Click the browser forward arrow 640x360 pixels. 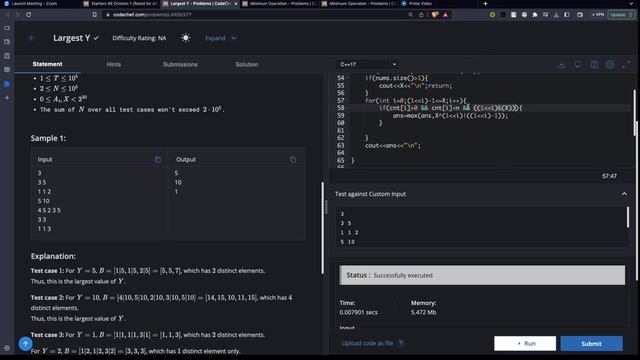(17, 15)
